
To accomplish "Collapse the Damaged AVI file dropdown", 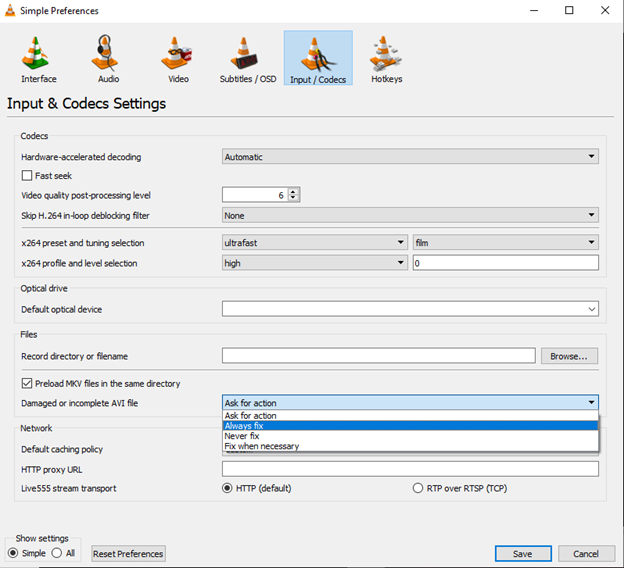I will click(410, 402).
